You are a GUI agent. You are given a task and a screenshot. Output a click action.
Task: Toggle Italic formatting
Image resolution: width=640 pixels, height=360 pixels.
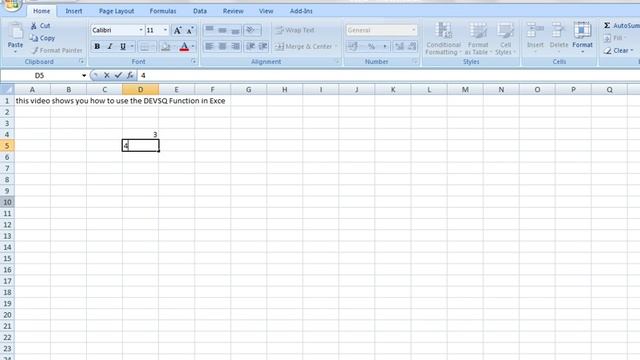point(110,47)
